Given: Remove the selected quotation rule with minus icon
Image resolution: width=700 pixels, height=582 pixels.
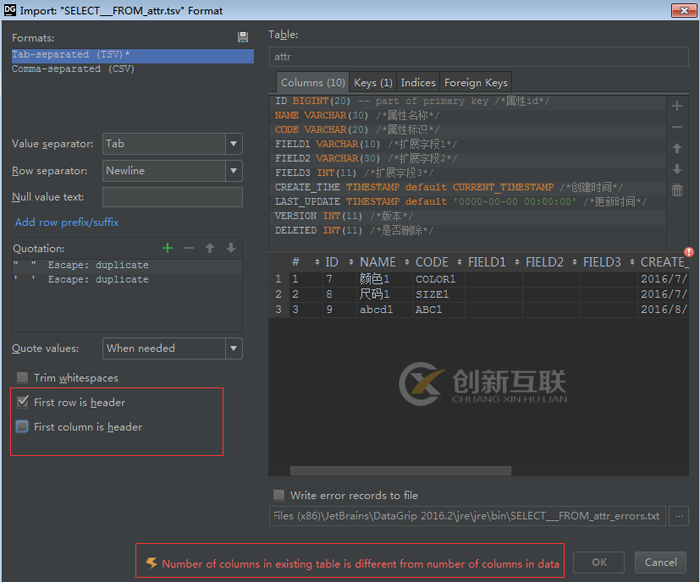Looking at the screenshot, I should [x=188, y=248].
